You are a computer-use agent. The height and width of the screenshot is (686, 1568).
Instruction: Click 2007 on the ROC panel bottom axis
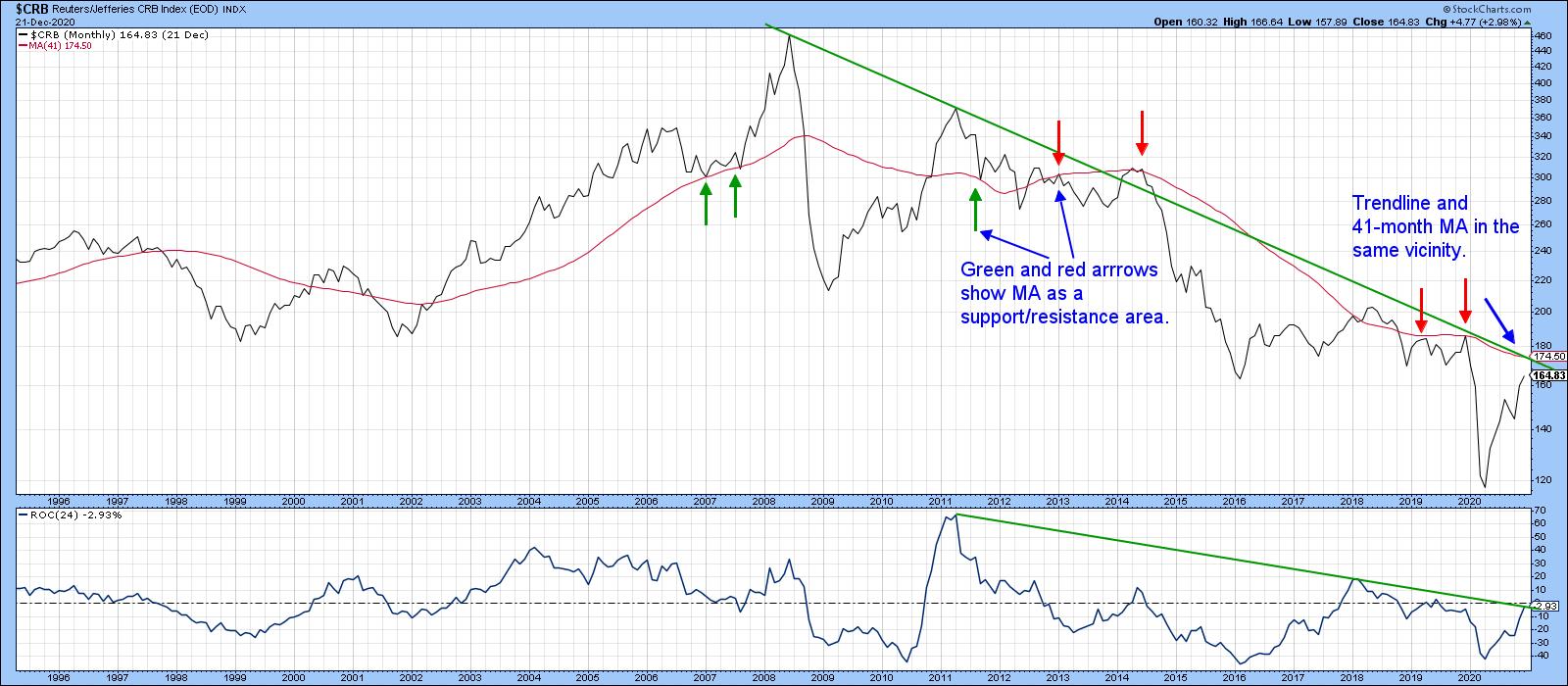click(706, 677)
